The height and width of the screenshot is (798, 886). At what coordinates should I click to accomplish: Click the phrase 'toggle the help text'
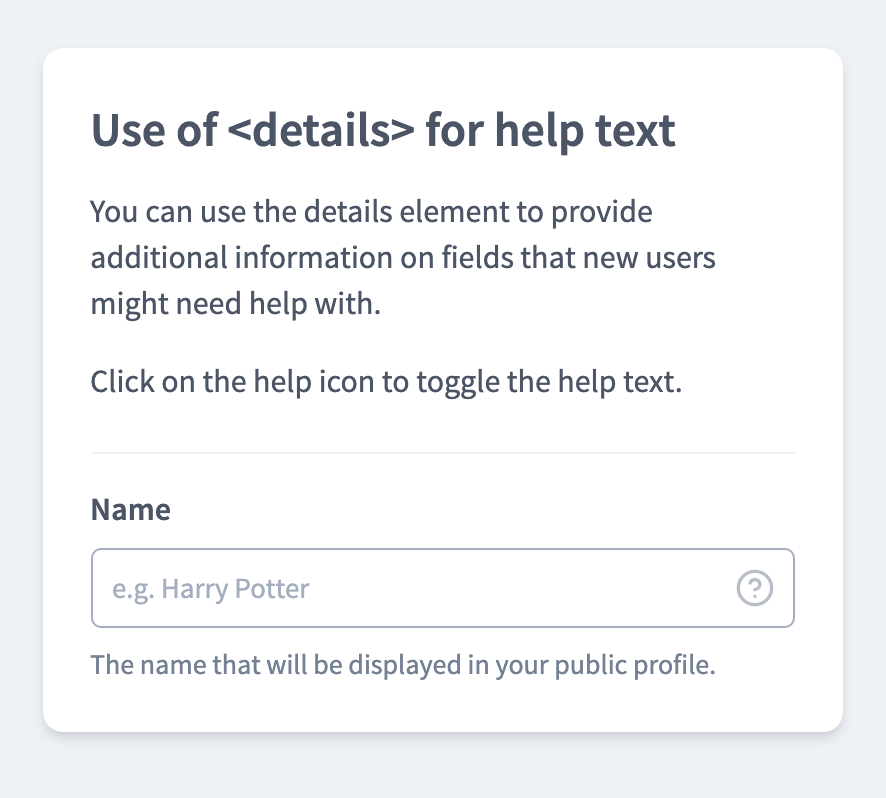pos(549,382)
